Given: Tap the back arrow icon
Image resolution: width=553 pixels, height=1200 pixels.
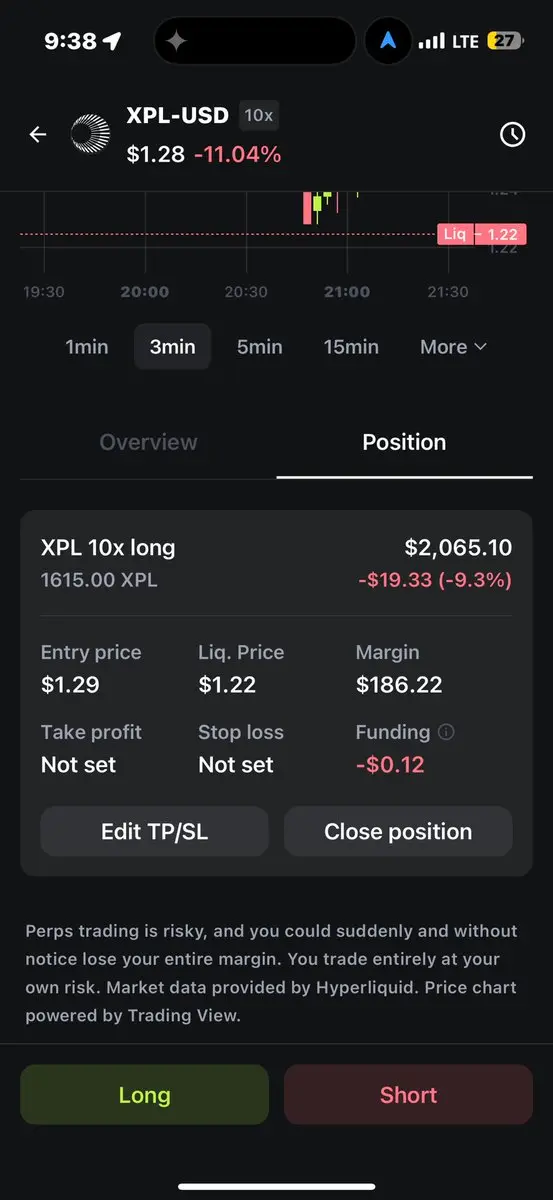Looking at the screenshot, I should tap(38, 134).
